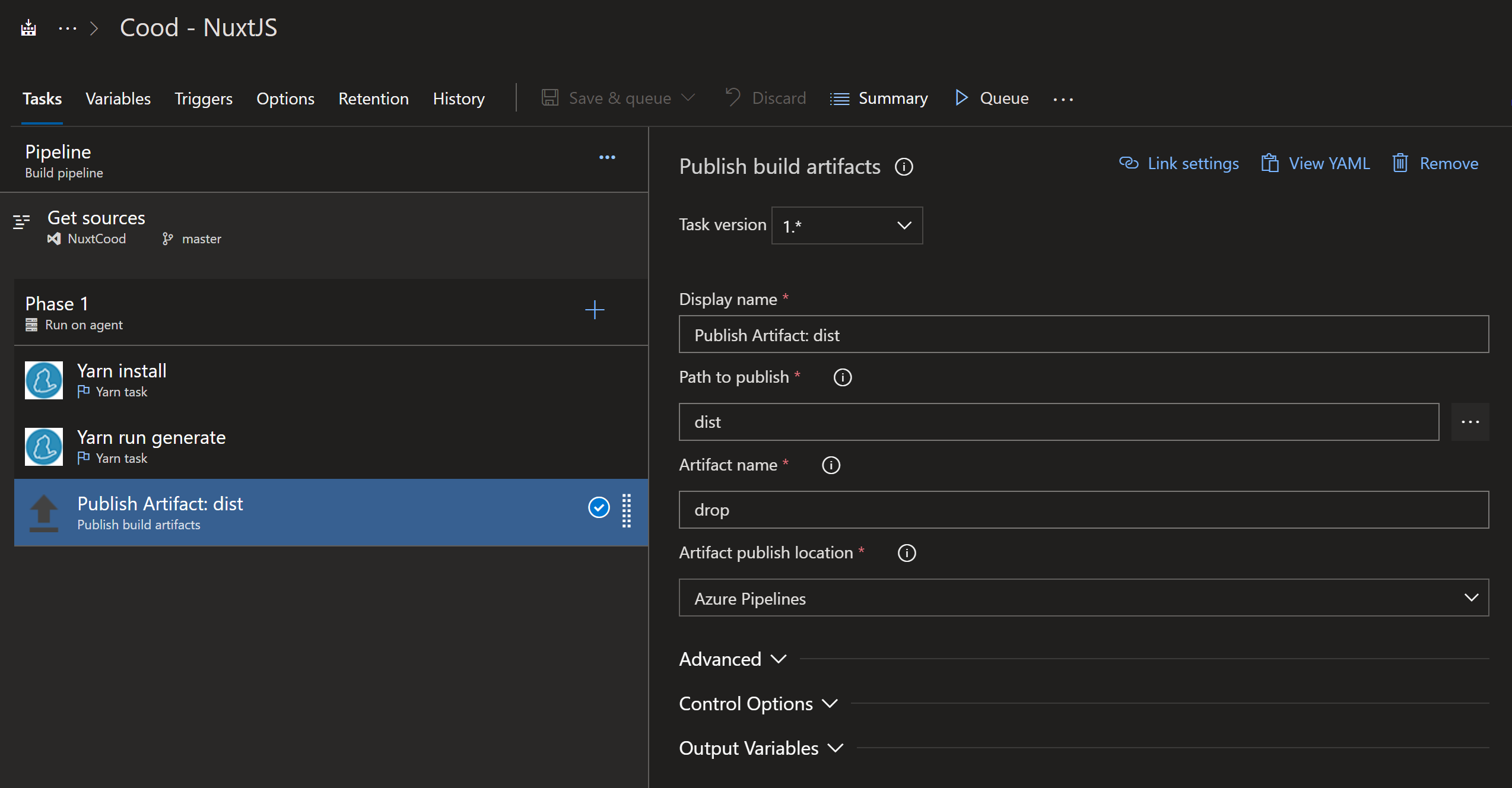Open the toolbar more actions ellipsis

[1063, 99]
